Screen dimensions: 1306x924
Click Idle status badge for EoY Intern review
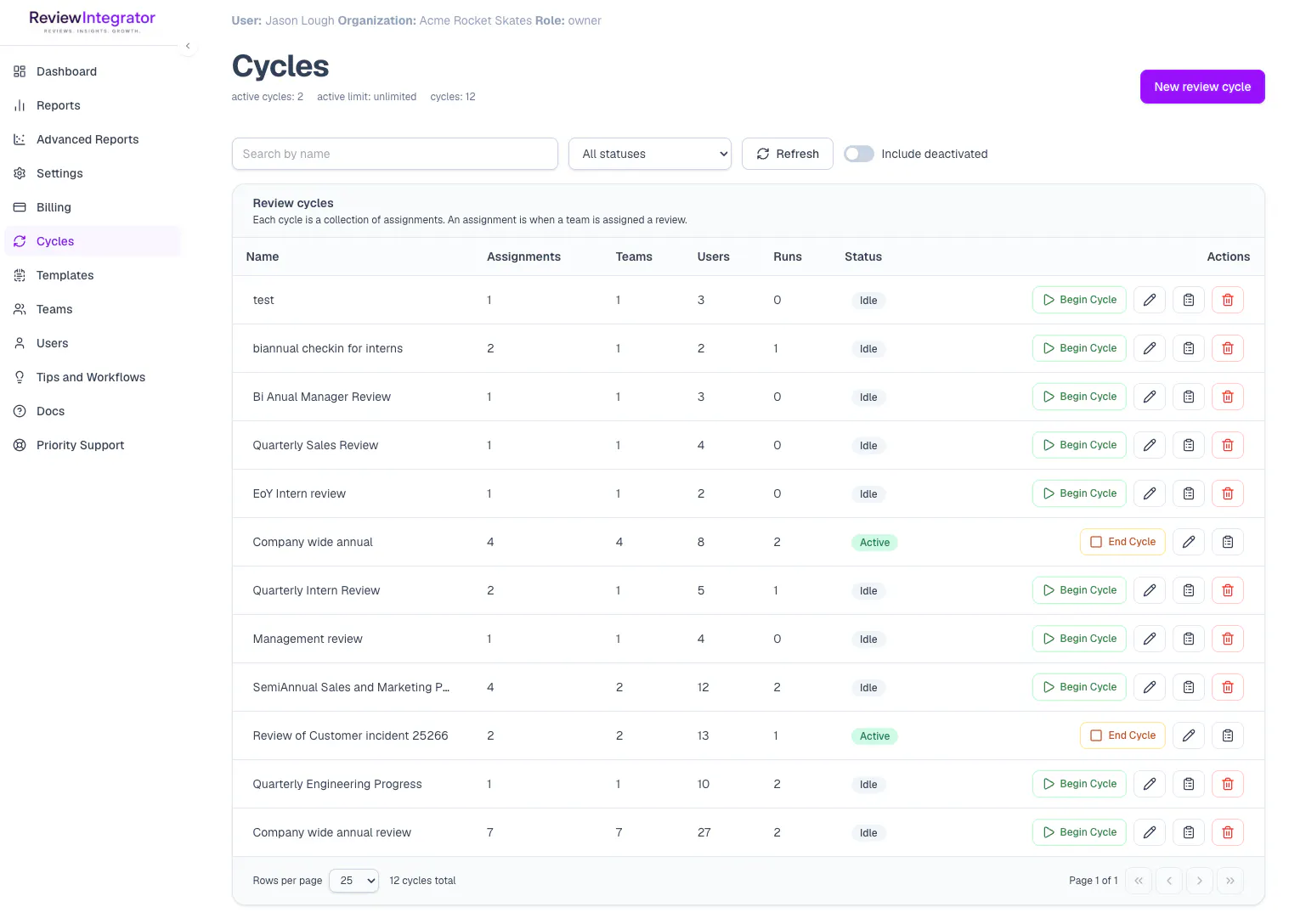(x=868, y=494)
